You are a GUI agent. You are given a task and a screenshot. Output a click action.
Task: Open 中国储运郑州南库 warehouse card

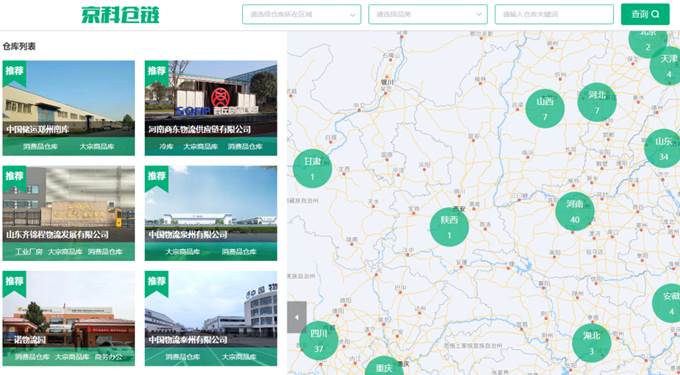click(x=69, y=108)
